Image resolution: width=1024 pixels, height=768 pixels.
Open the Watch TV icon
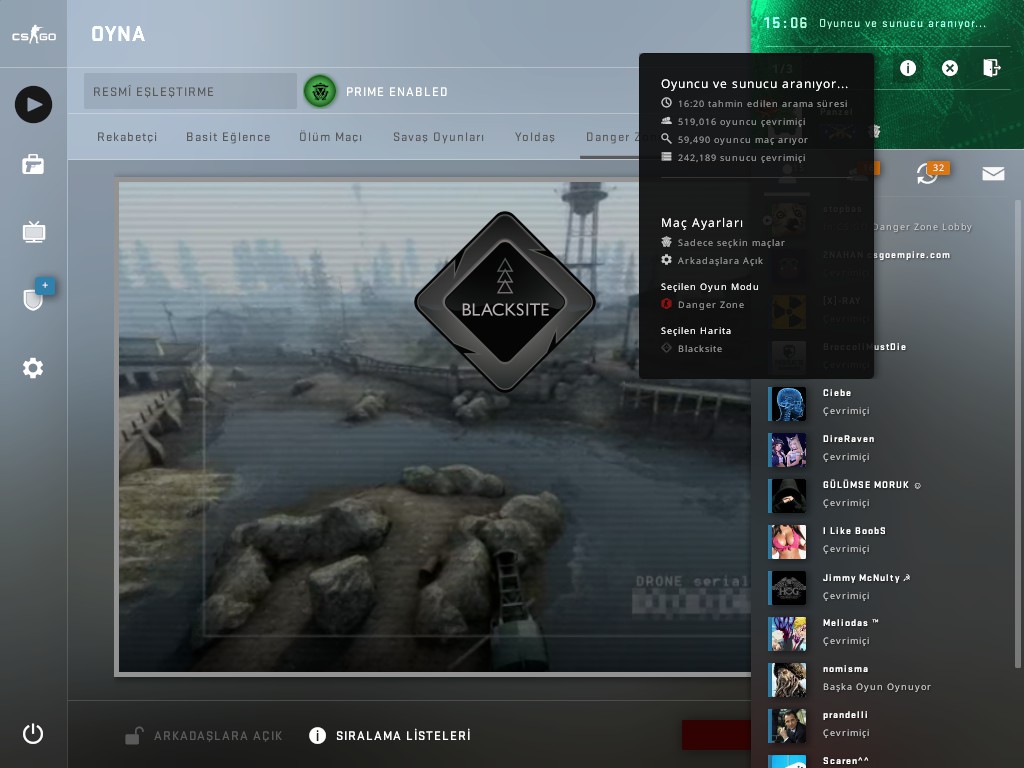(x=33, y=231)
